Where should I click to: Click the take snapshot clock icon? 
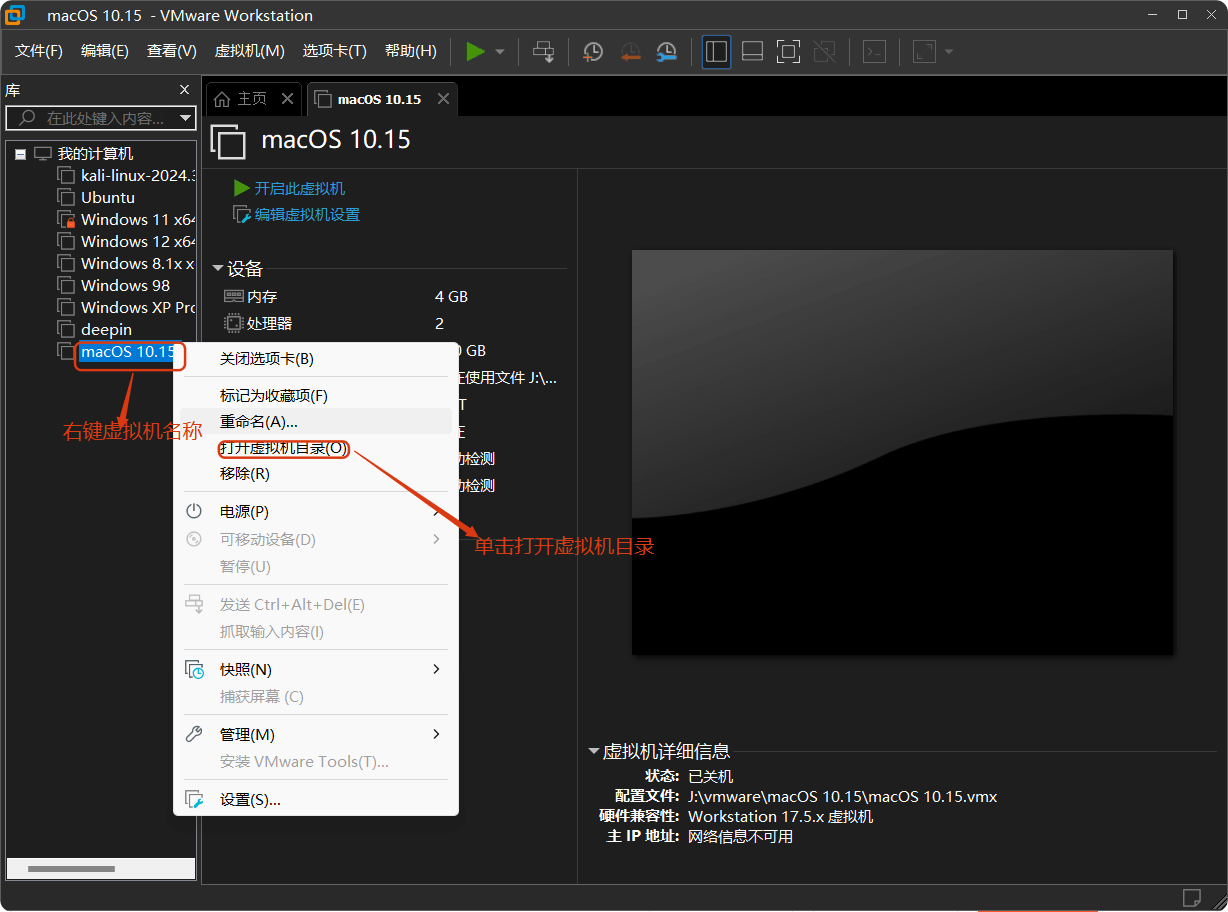[592, 51]
